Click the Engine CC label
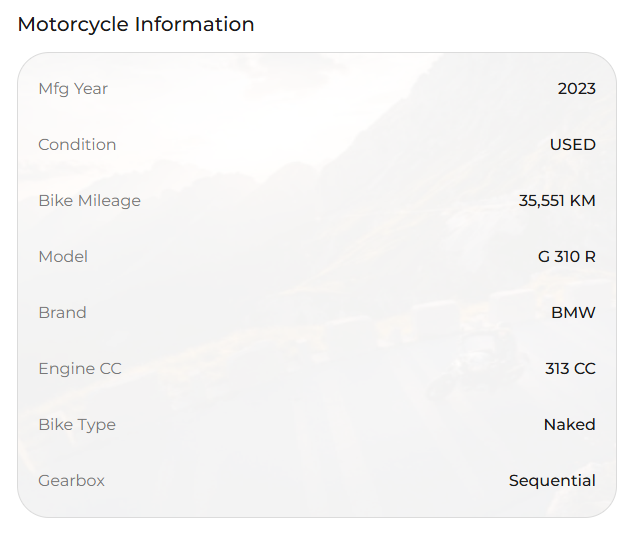This screenshot has height=542, width=638. [80, 369]
